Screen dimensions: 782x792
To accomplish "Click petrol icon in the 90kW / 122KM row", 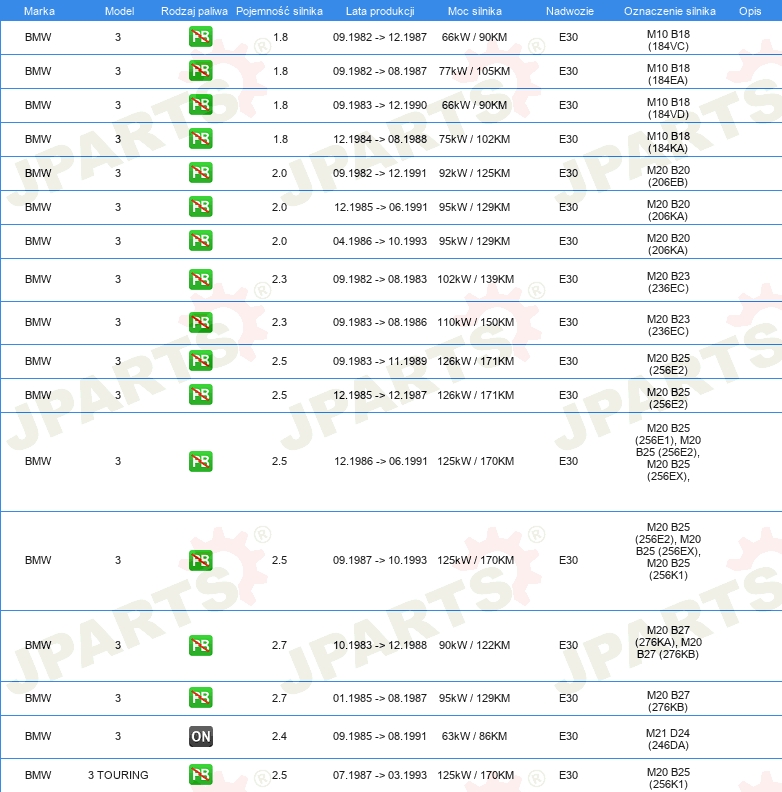I will coord(201,646).
